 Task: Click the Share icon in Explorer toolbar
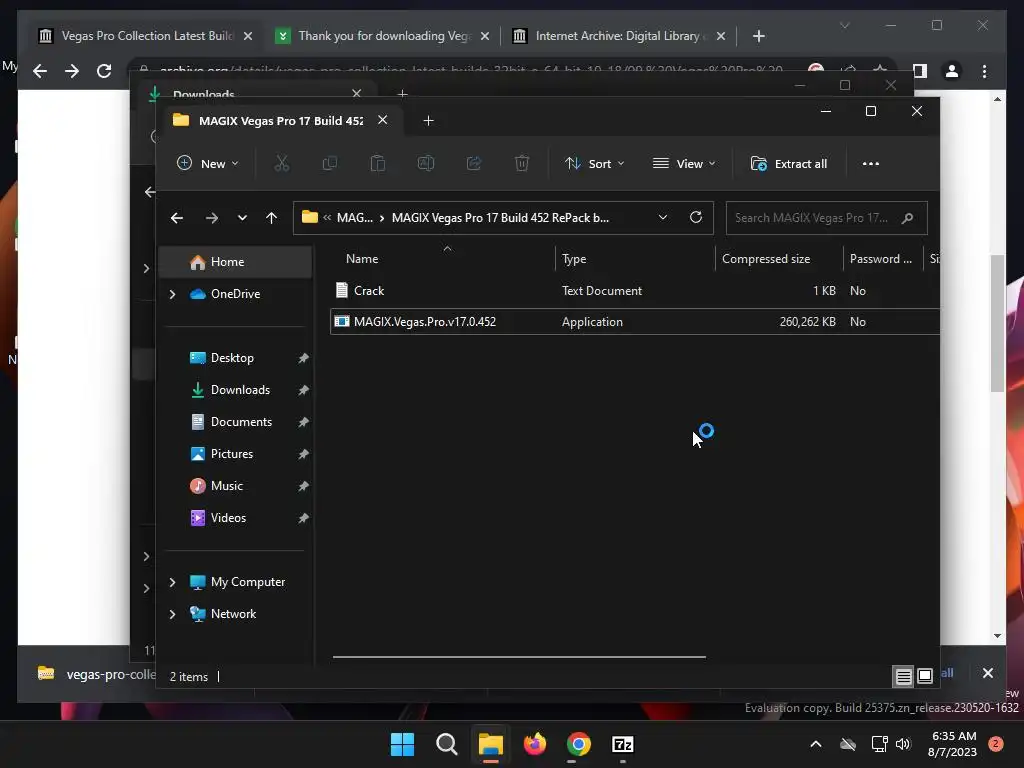[473, 163]
